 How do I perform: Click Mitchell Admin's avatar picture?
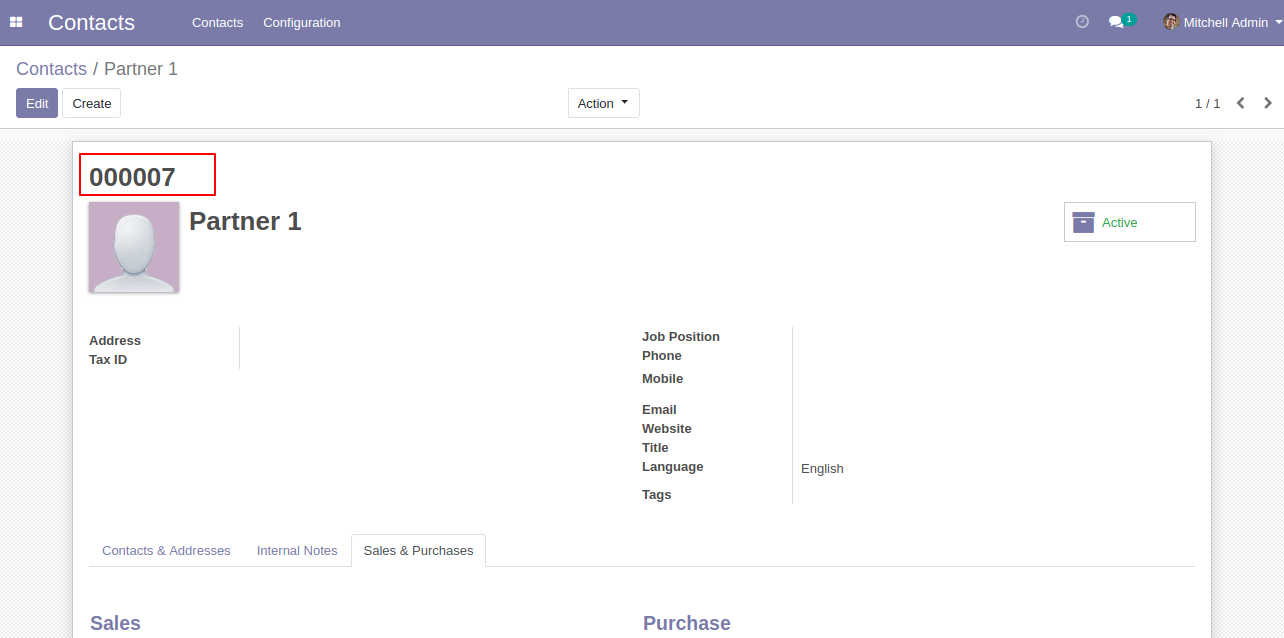click(1171, 22)
